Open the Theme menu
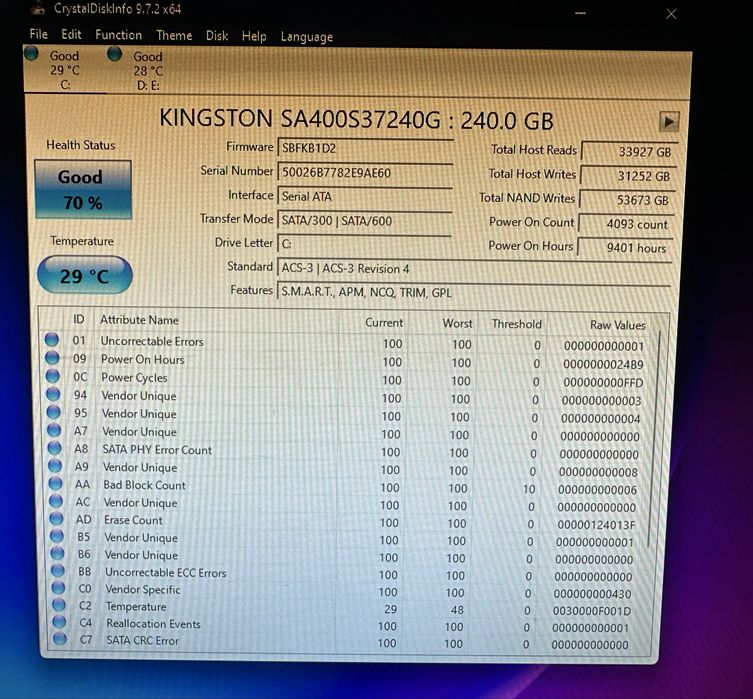The image size is (753, 699). pyautogui.click(x=174, y=36)
